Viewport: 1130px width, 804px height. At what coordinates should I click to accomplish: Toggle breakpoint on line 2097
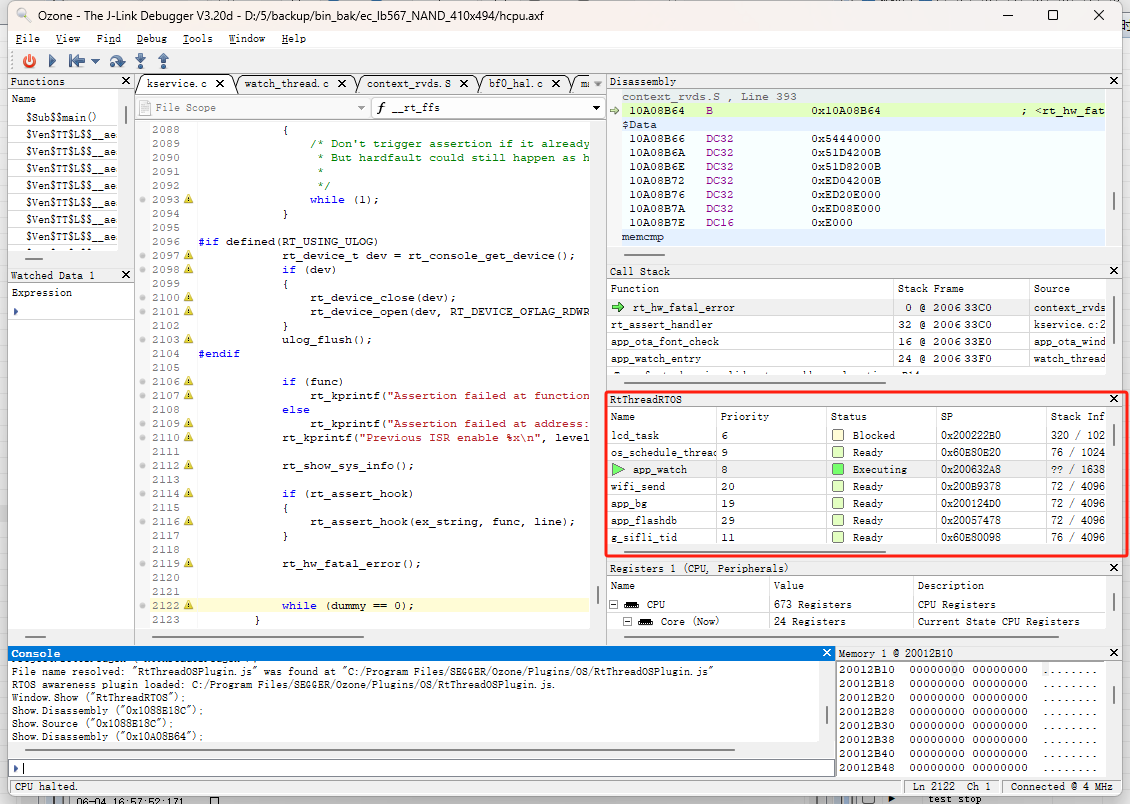click(x=143, y=256)
